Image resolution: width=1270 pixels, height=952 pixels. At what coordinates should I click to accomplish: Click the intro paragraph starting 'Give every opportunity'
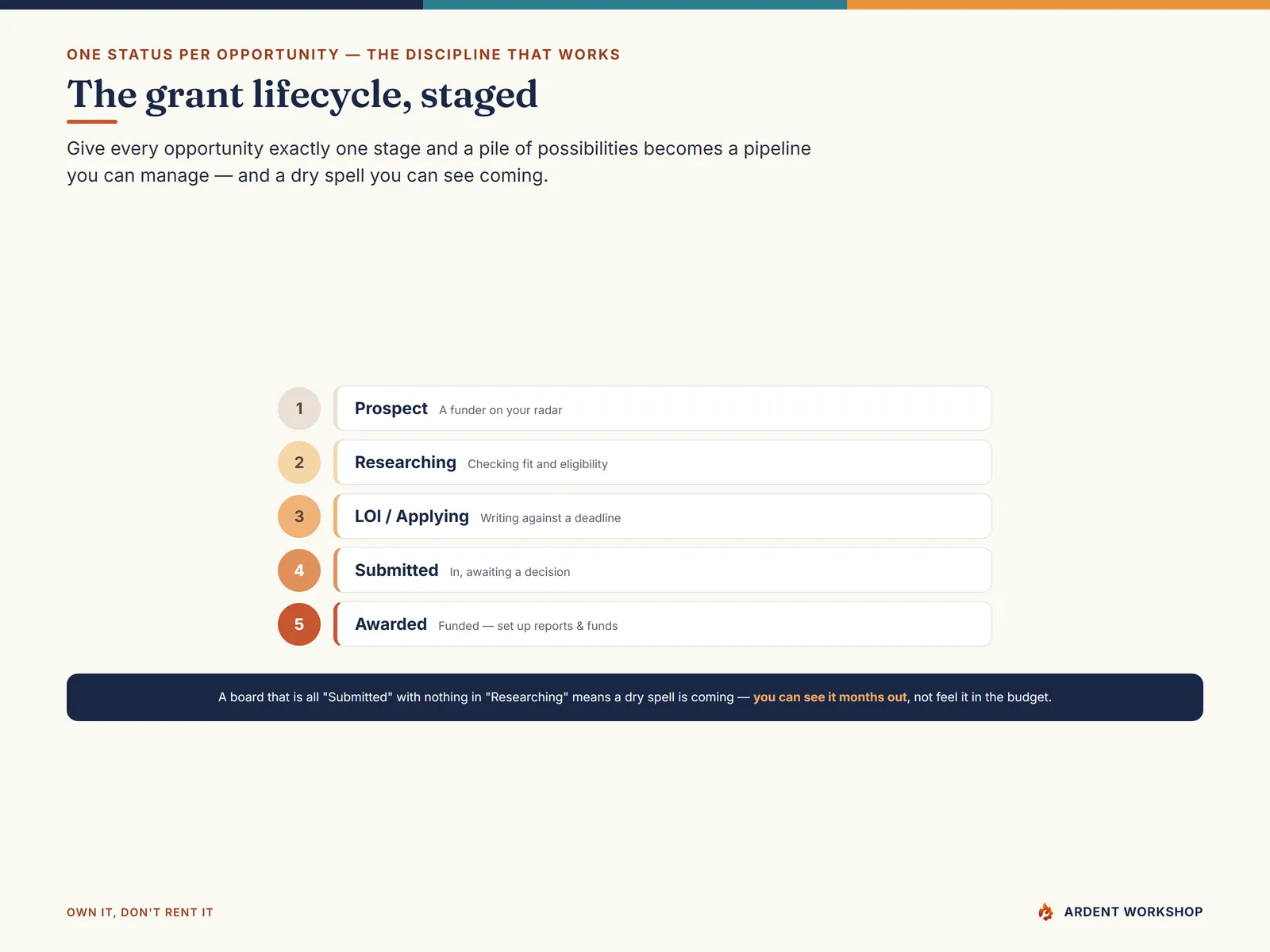click(439, 162)
